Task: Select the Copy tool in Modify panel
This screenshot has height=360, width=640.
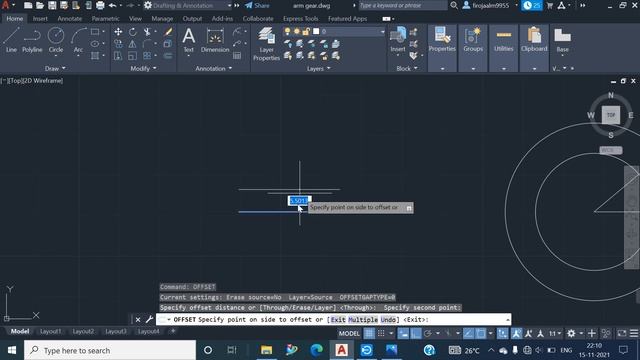Action: [118, 44]
